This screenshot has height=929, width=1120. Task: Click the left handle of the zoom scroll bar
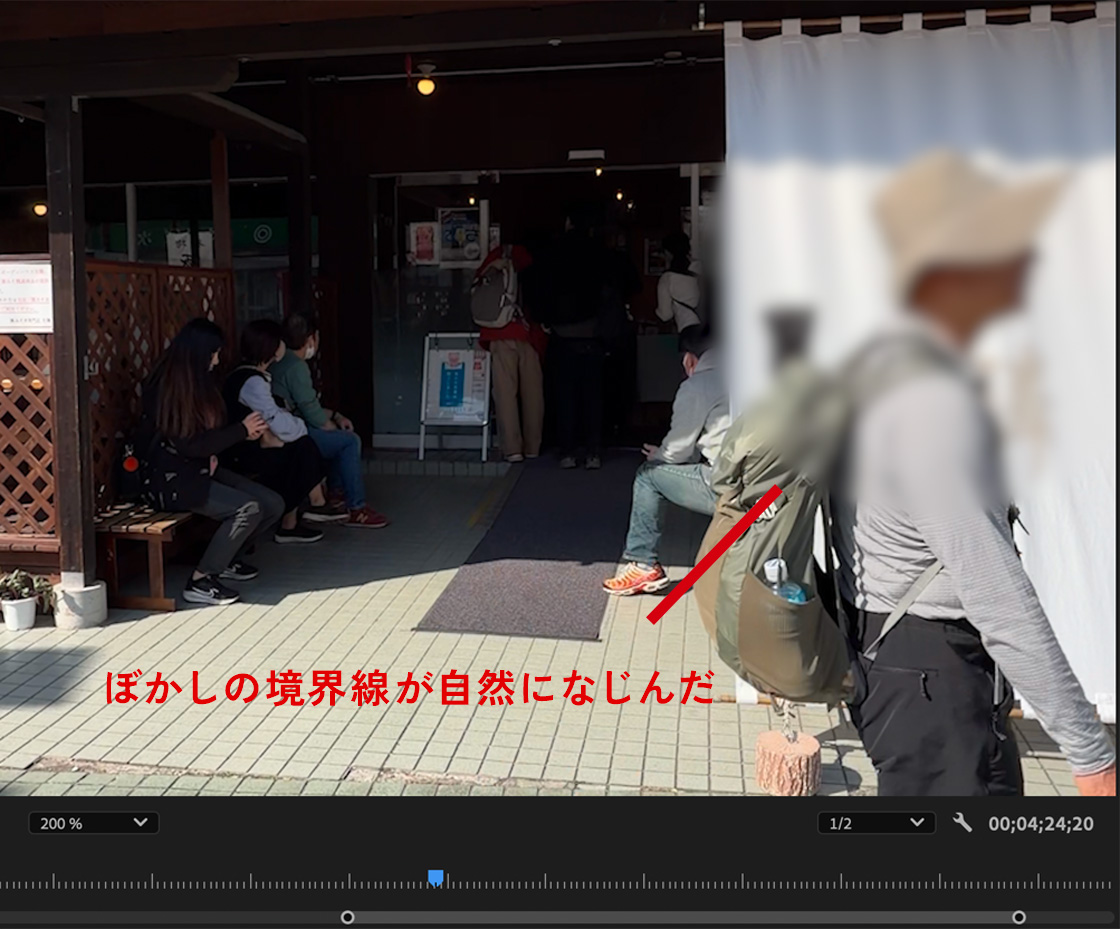[x=347, y=917]
